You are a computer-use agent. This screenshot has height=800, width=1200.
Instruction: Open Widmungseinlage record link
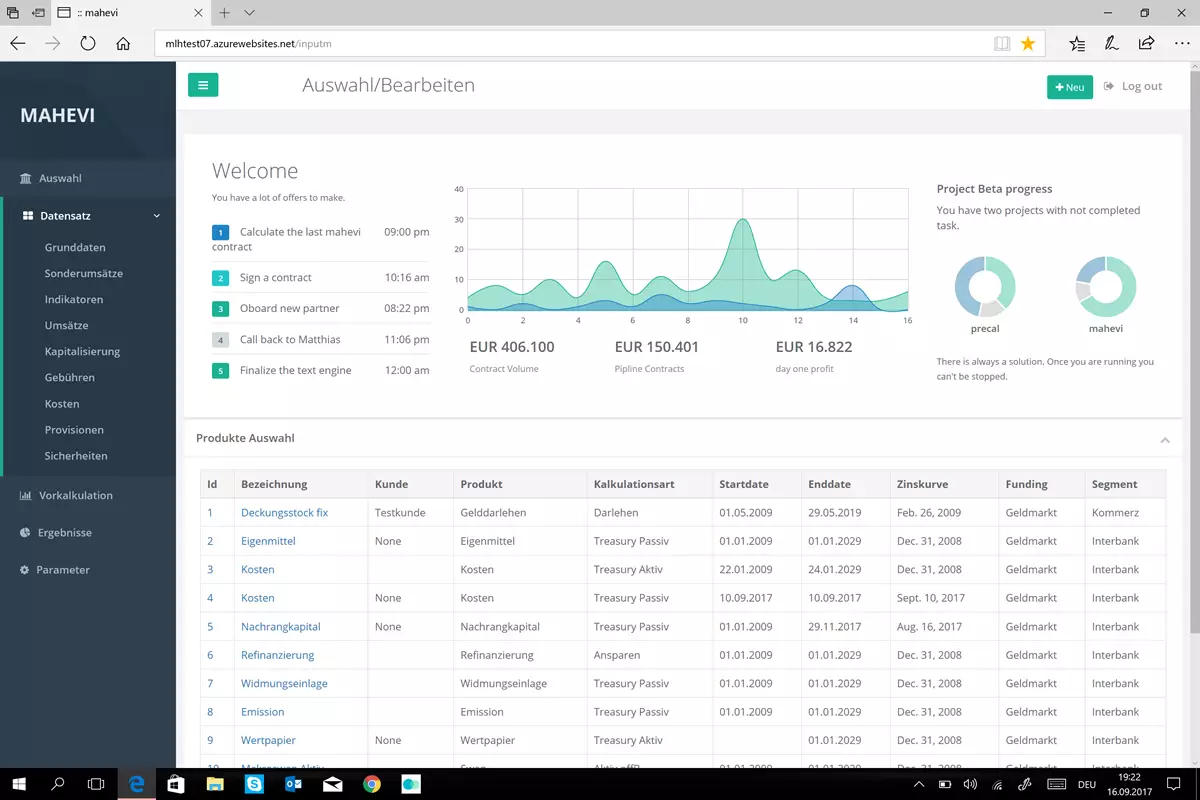click(x=284, y=683)
